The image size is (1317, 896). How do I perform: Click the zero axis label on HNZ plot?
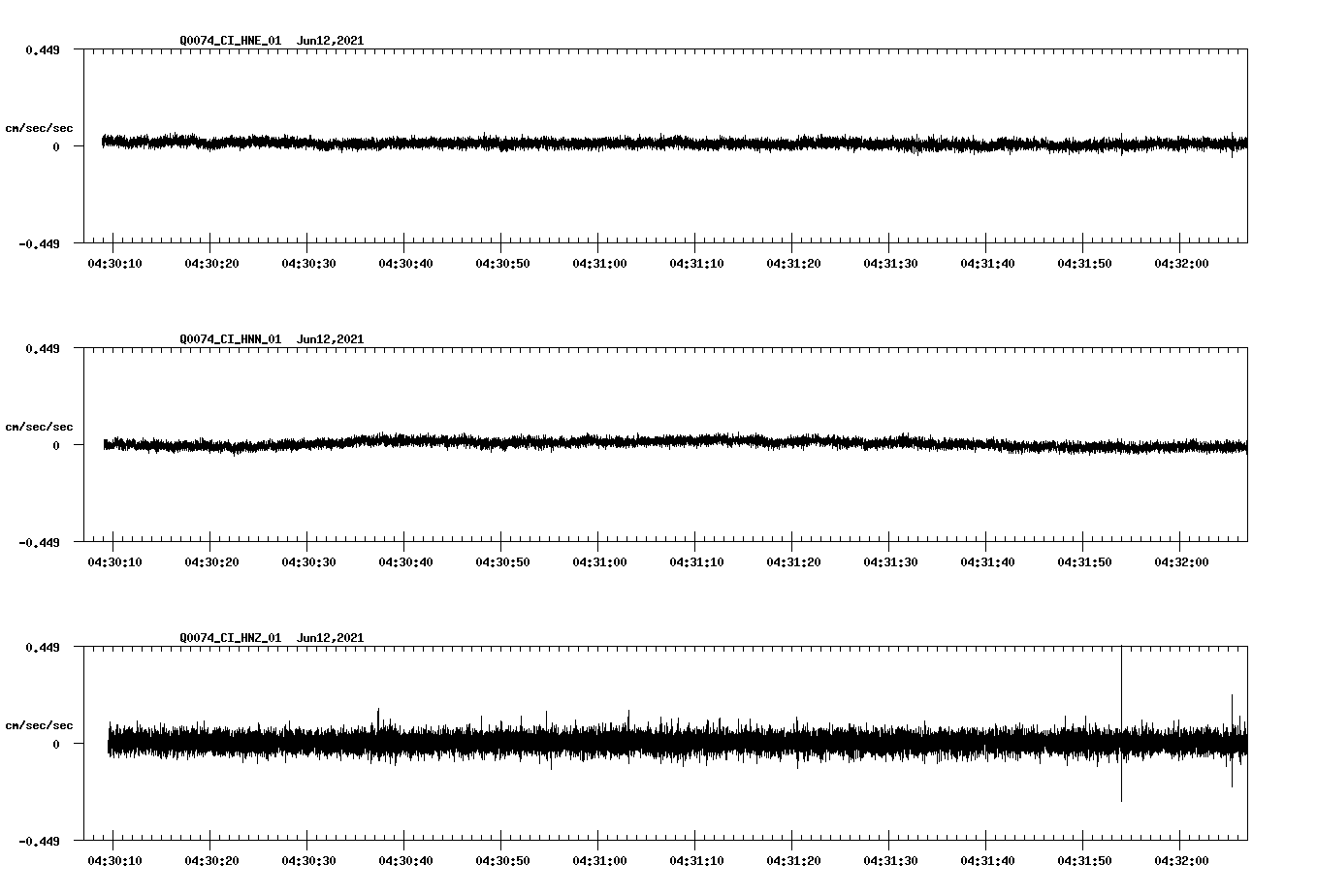(56, 744)
